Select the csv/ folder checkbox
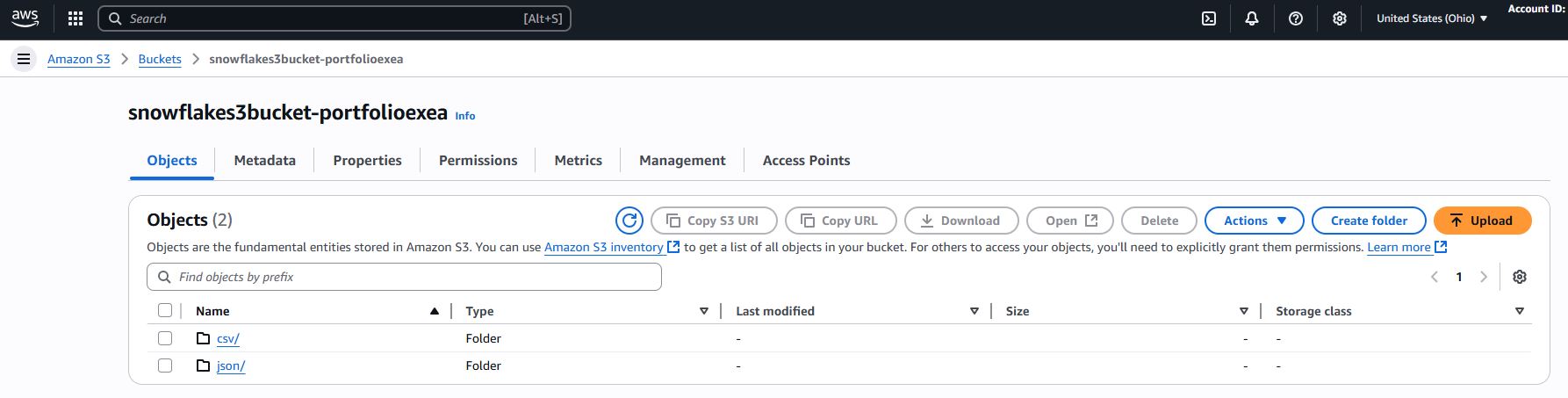 click(x=165, y=338)
